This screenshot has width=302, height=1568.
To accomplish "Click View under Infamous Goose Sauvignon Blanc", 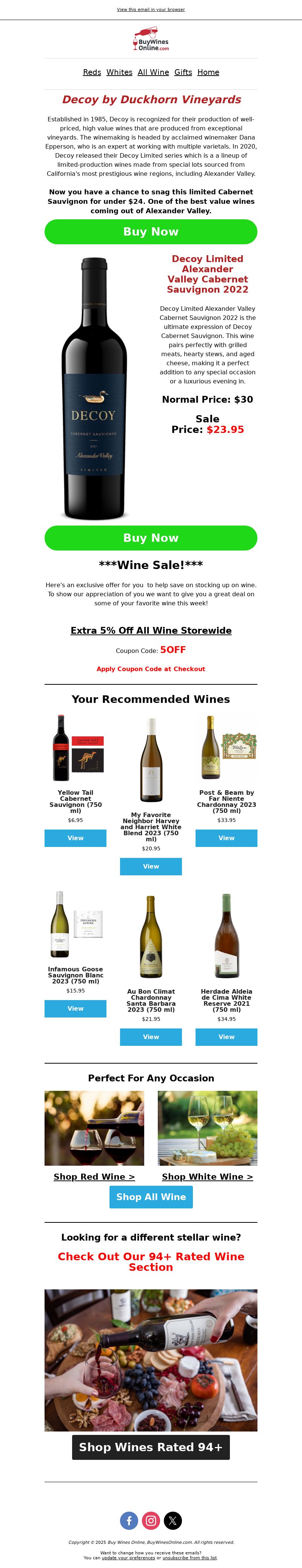I will (75, 1008).
